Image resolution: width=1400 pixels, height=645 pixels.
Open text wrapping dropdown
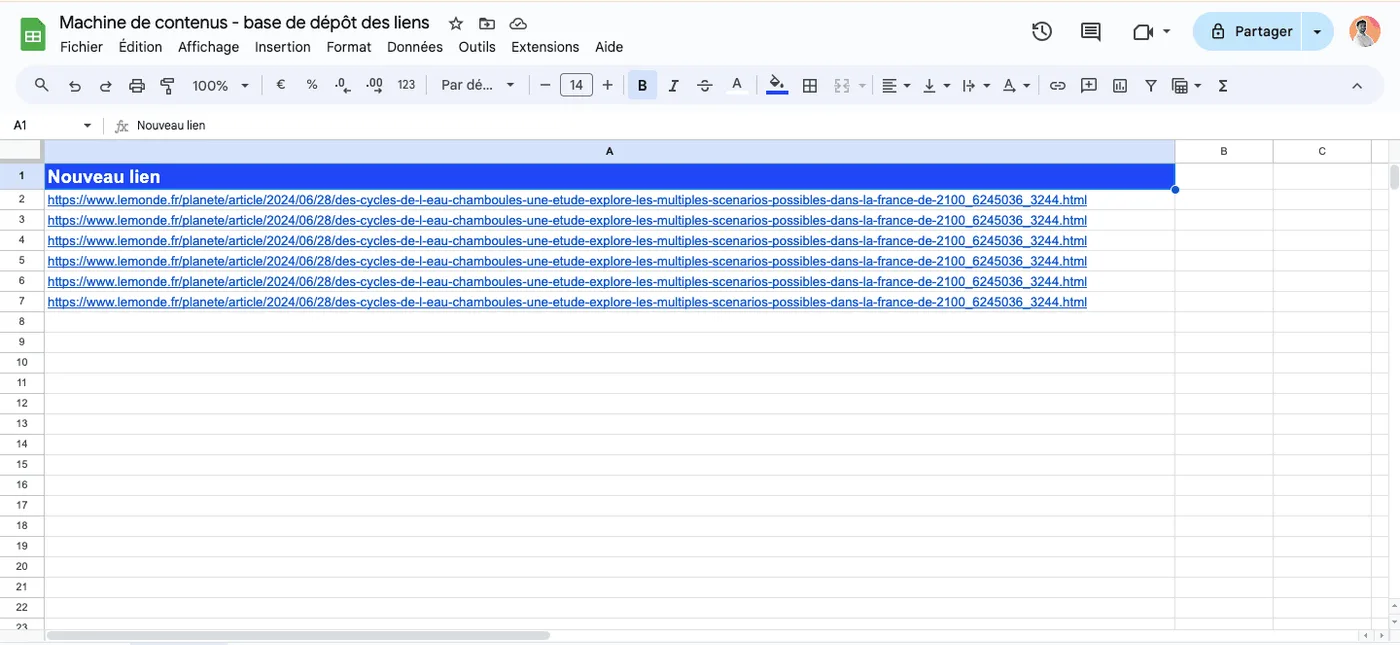coord(976,86)
